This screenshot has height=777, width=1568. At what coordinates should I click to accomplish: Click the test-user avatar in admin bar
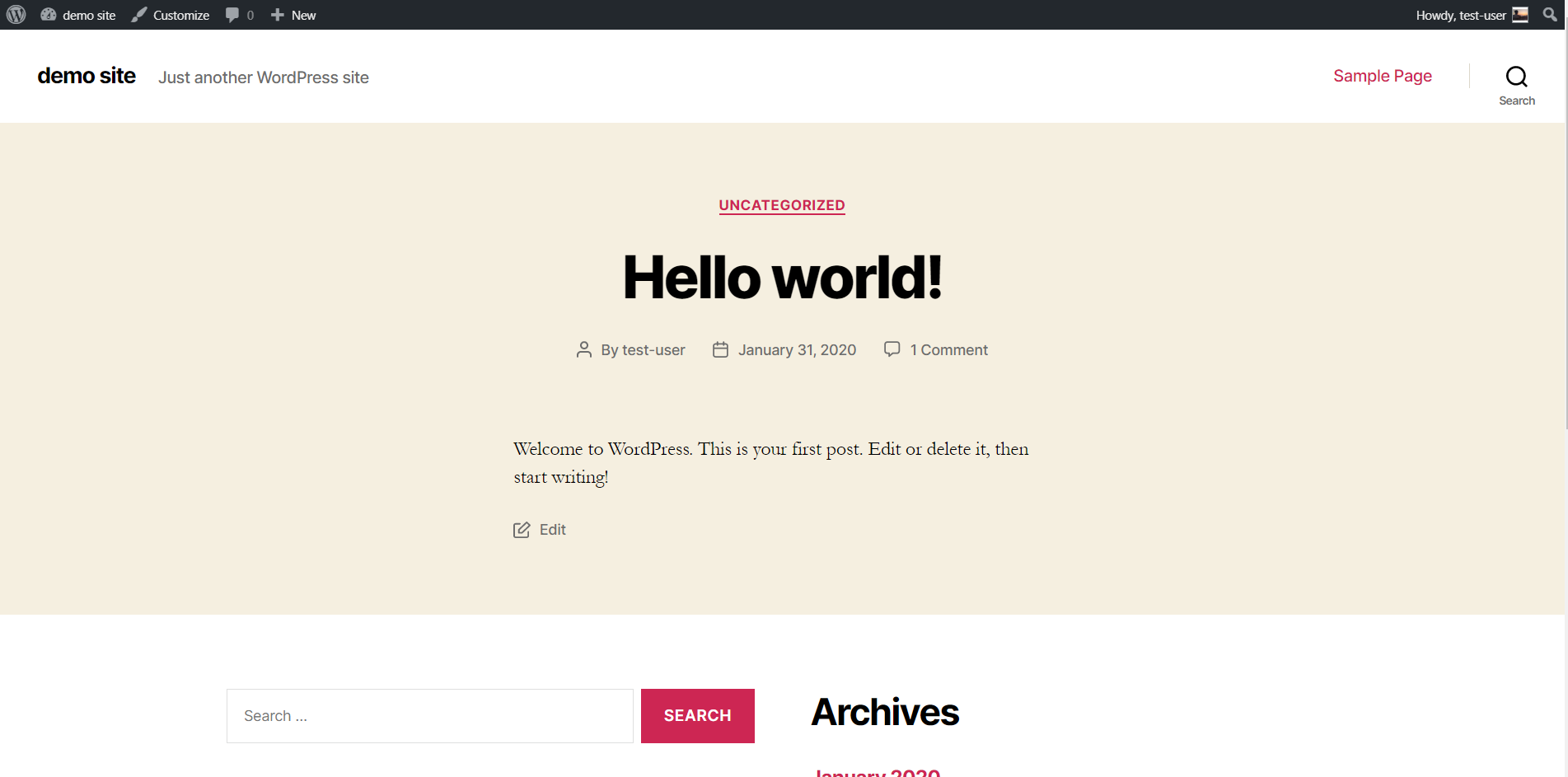[x=1520, y=15]
